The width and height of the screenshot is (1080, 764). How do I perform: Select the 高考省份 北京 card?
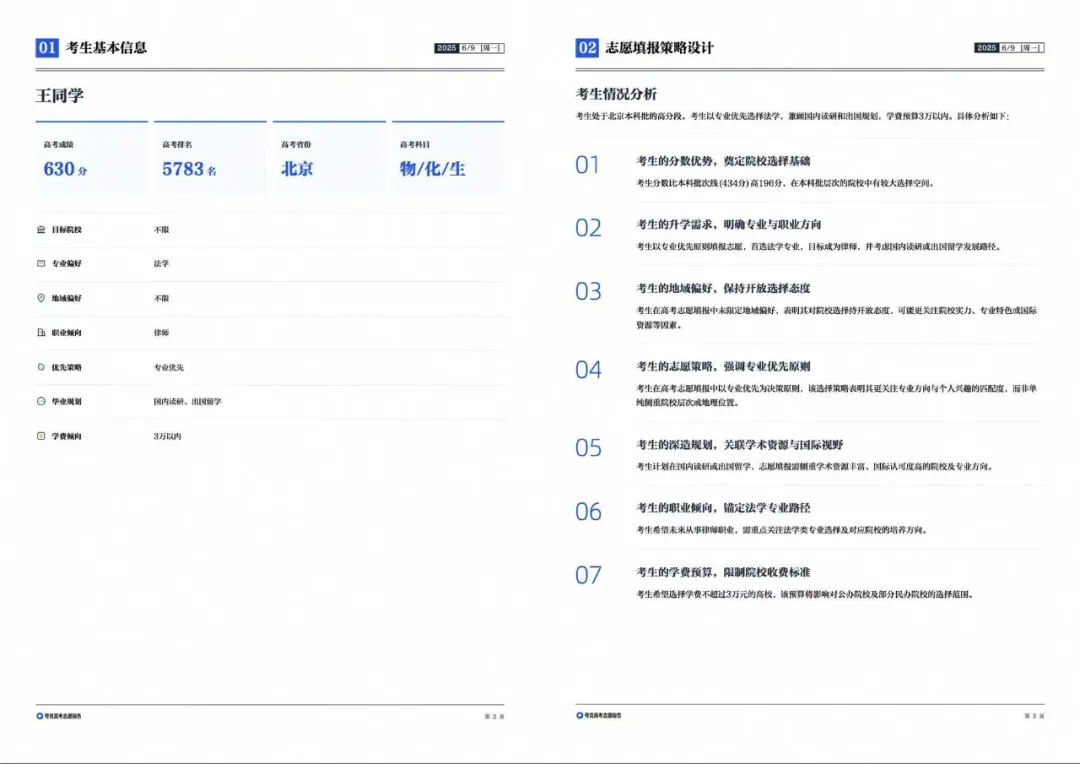(x=329, y=158)
